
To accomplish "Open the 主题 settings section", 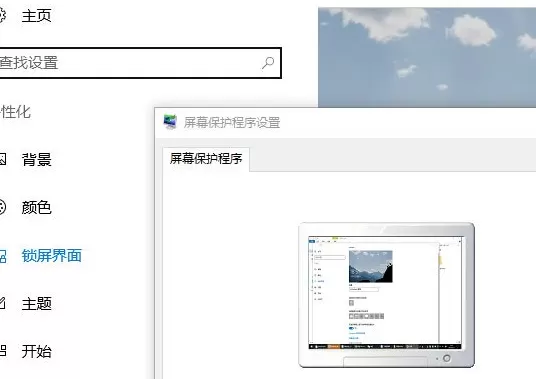I will click(x=36, y=303).
